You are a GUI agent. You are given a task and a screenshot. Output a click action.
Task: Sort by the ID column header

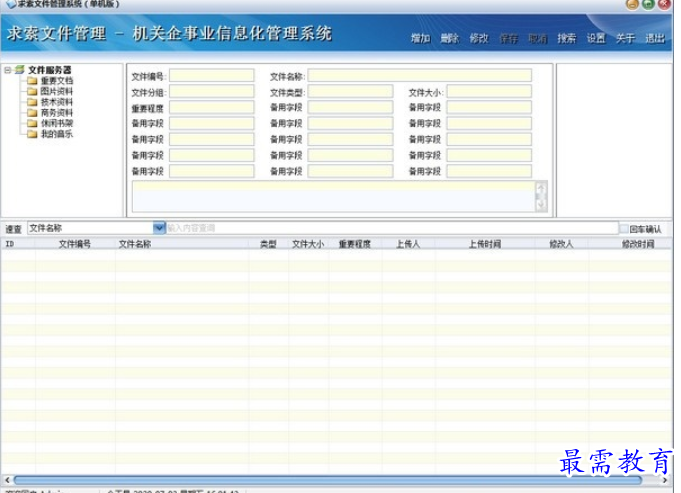10,244
